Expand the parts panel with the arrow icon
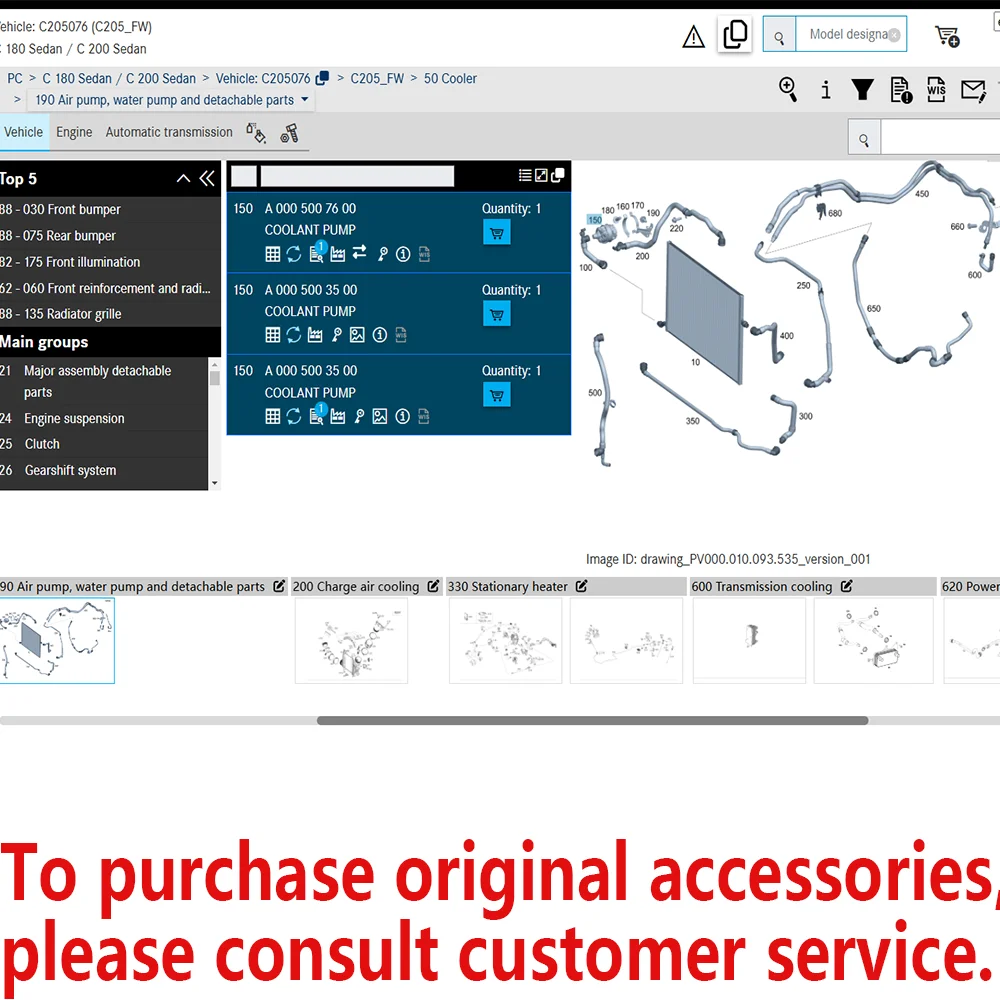 click(x=541, y=175)
